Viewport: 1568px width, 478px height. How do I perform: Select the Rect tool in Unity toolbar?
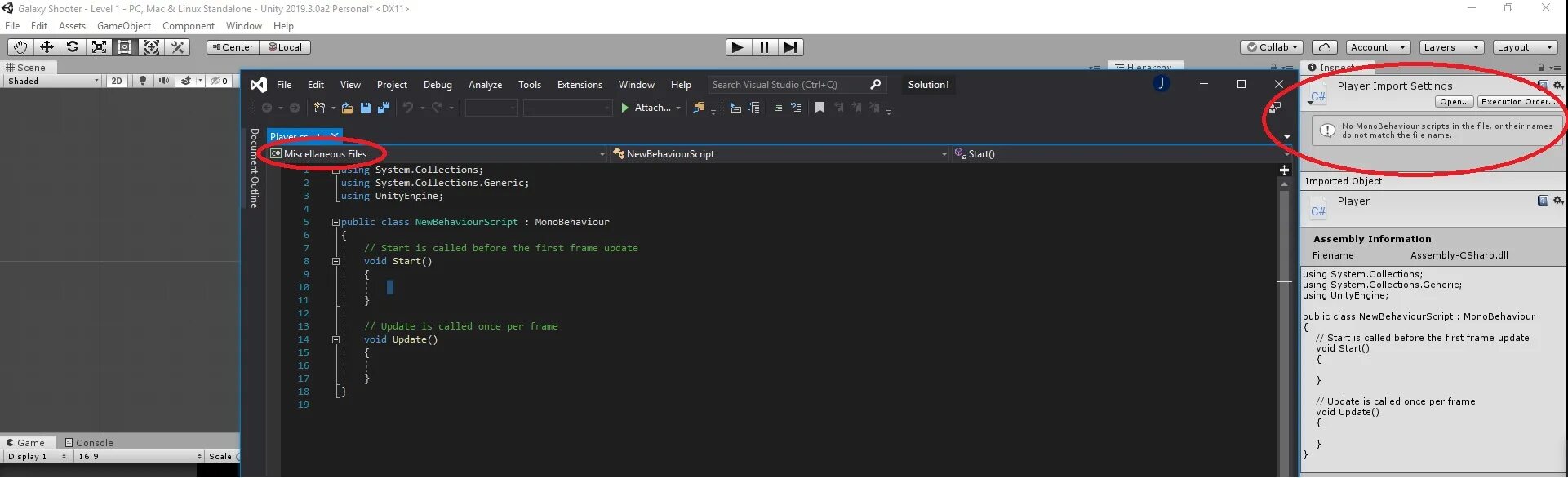pyautogui.click(x=125, y=47)
